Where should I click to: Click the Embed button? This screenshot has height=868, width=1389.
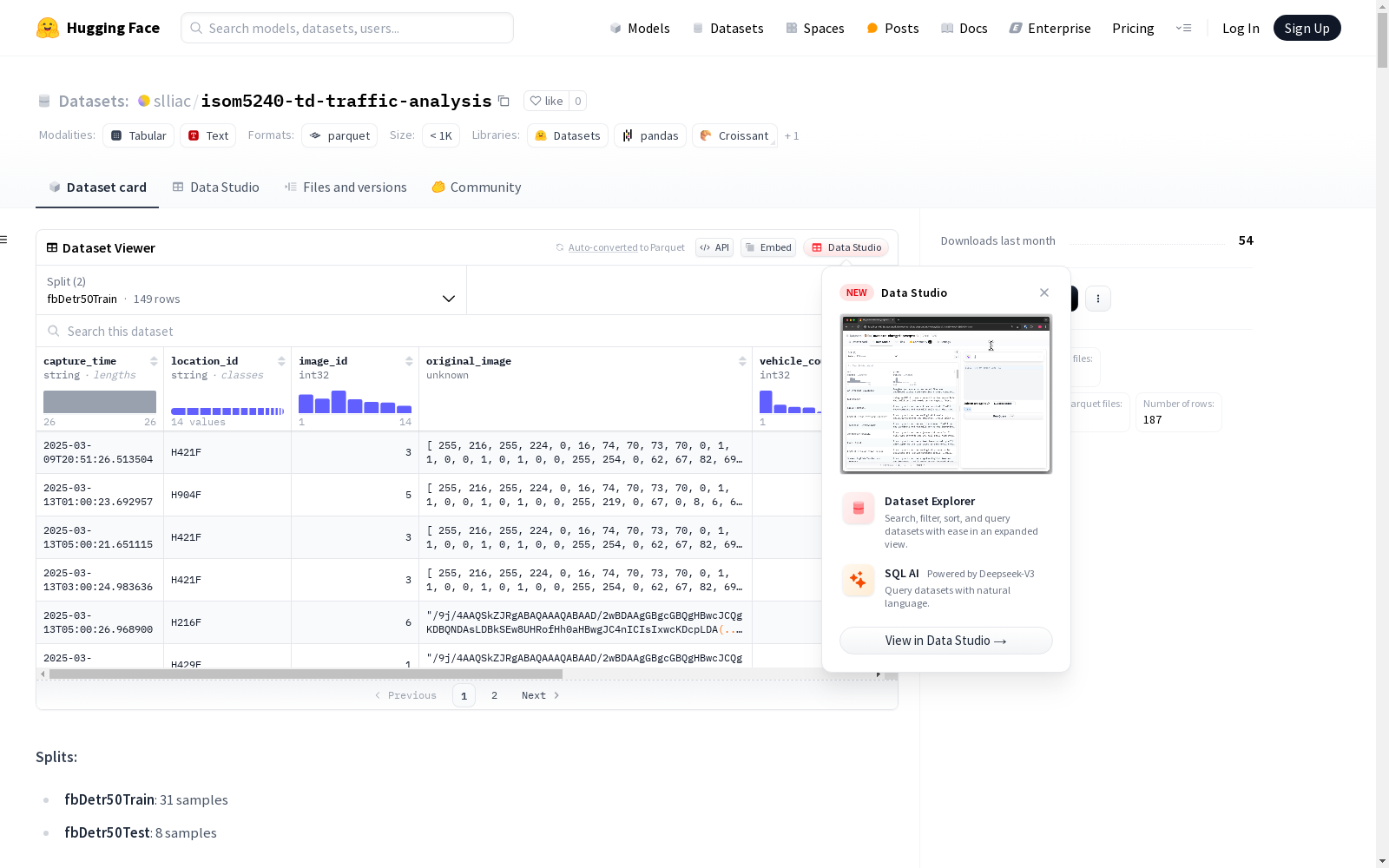point(768,247)
